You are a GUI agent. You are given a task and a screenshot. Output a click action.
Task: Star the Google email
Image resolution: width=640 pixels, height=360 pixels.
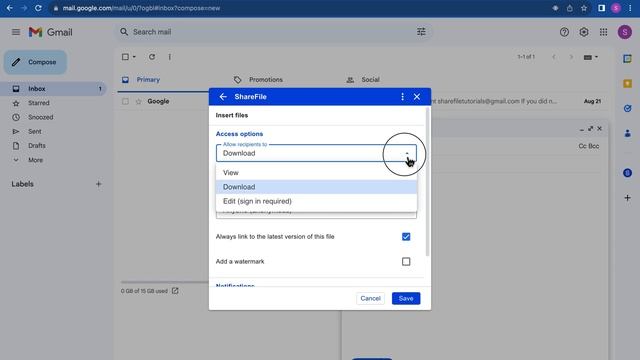pyautogui.click(x=138, y=101)
